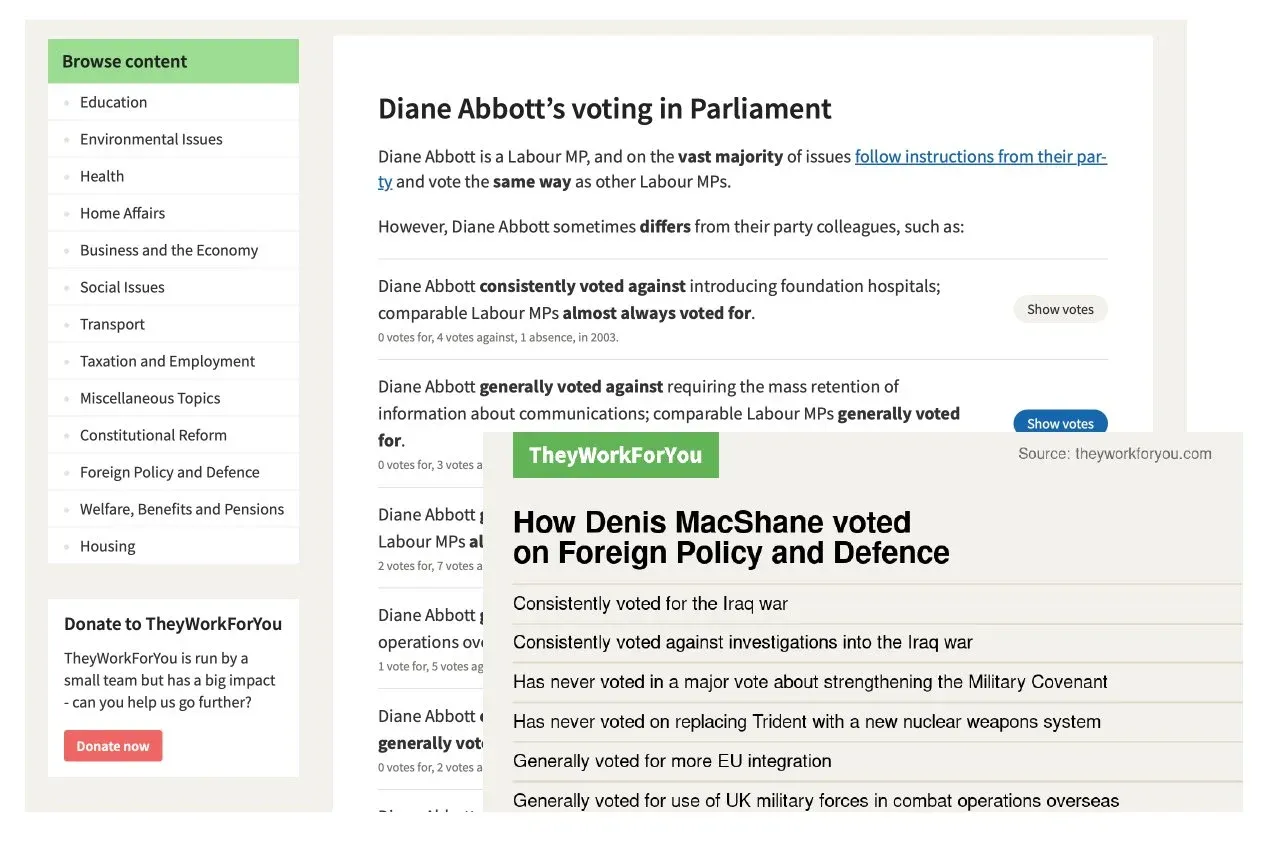Go to Home Affairs topic
The image size is (1272, 844).
[x=122, y=213]
